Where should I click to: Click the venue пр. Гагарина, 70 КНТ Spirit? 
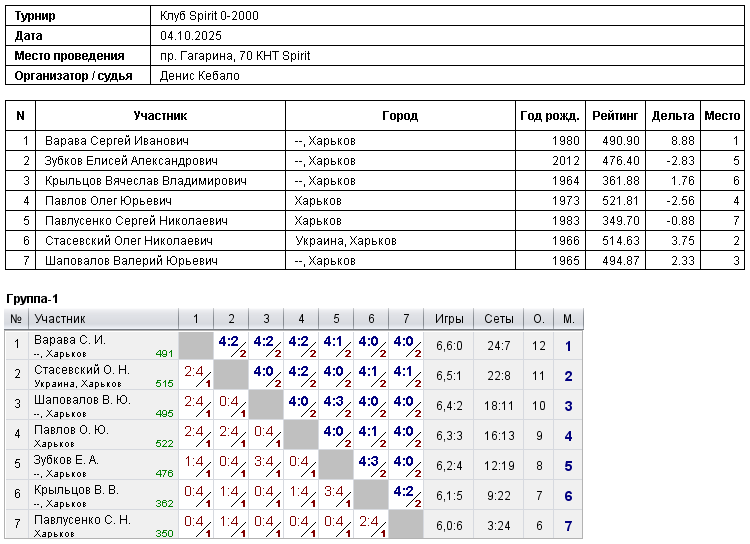tap(235, 56)
